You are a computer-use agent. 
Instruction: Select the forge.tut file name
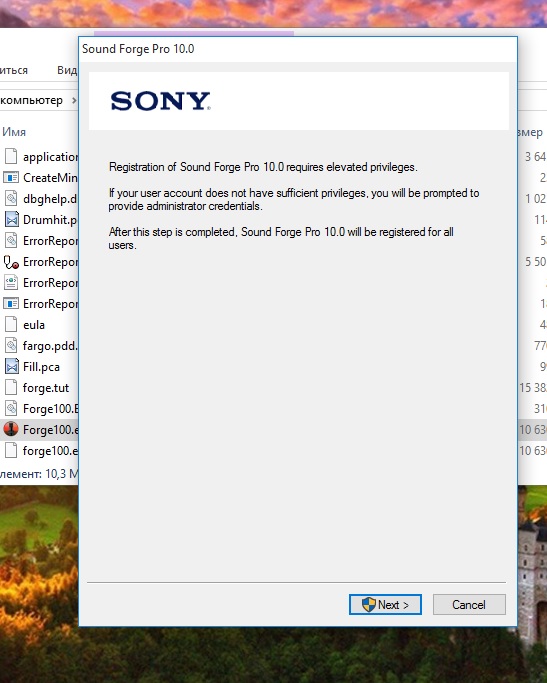[x=46, y=388]
